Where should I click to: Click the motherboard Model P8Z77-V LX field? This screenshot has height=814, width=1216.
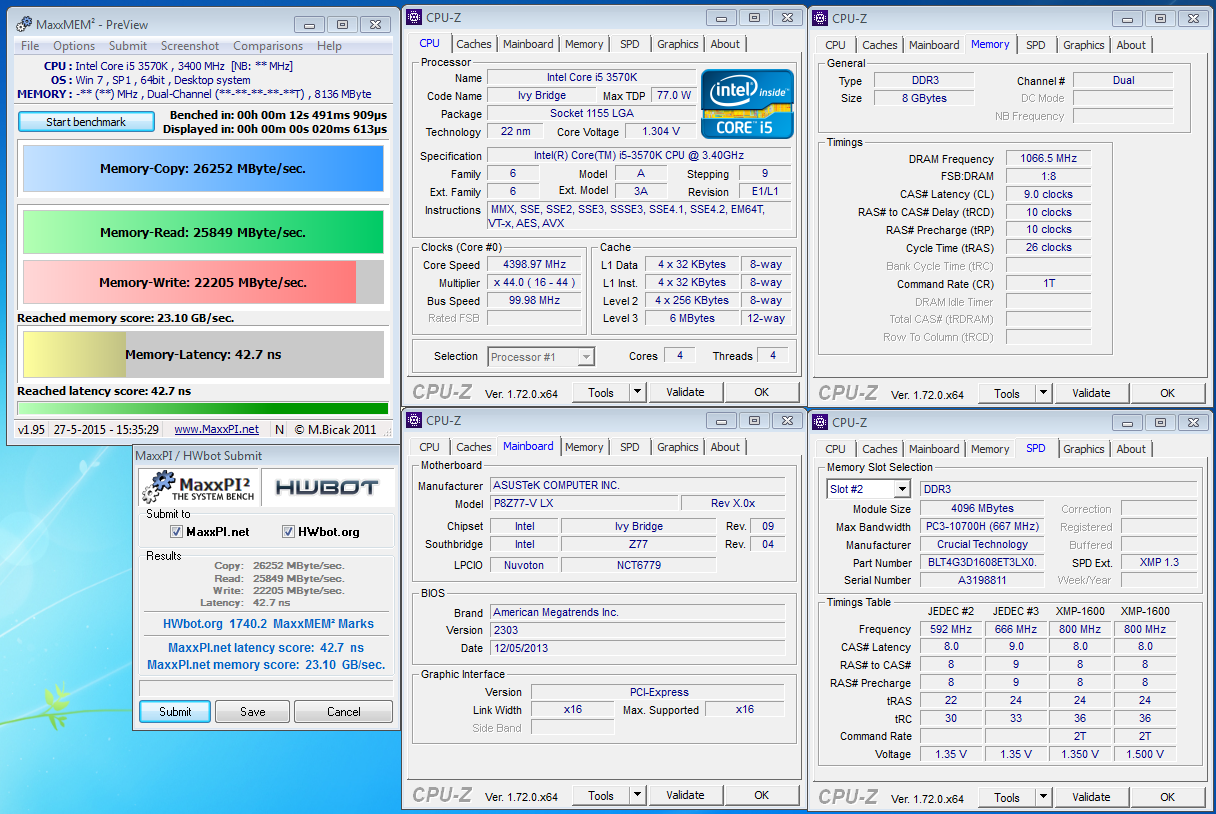tap(582, 503)
